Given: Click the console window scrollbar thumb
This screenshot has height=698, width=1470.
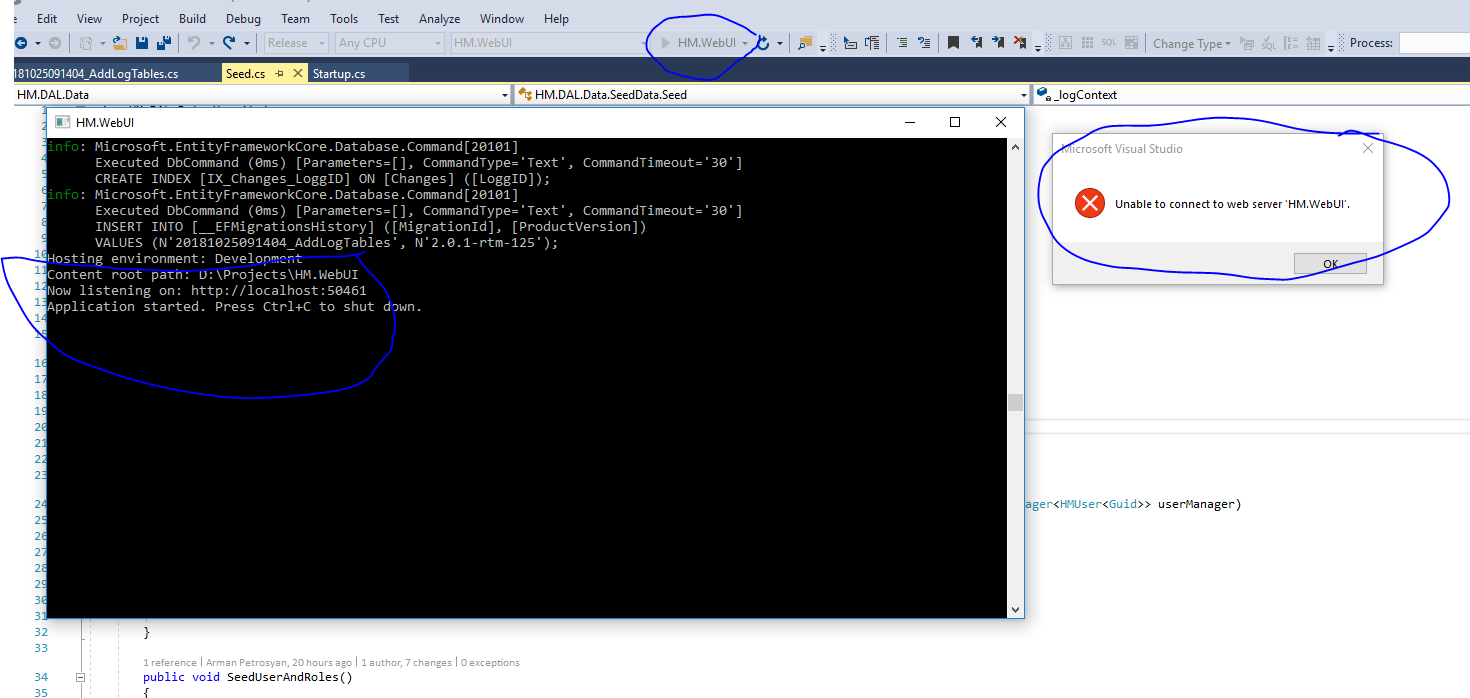Looking at the screenshot, I should click(x=1015, y=402).
